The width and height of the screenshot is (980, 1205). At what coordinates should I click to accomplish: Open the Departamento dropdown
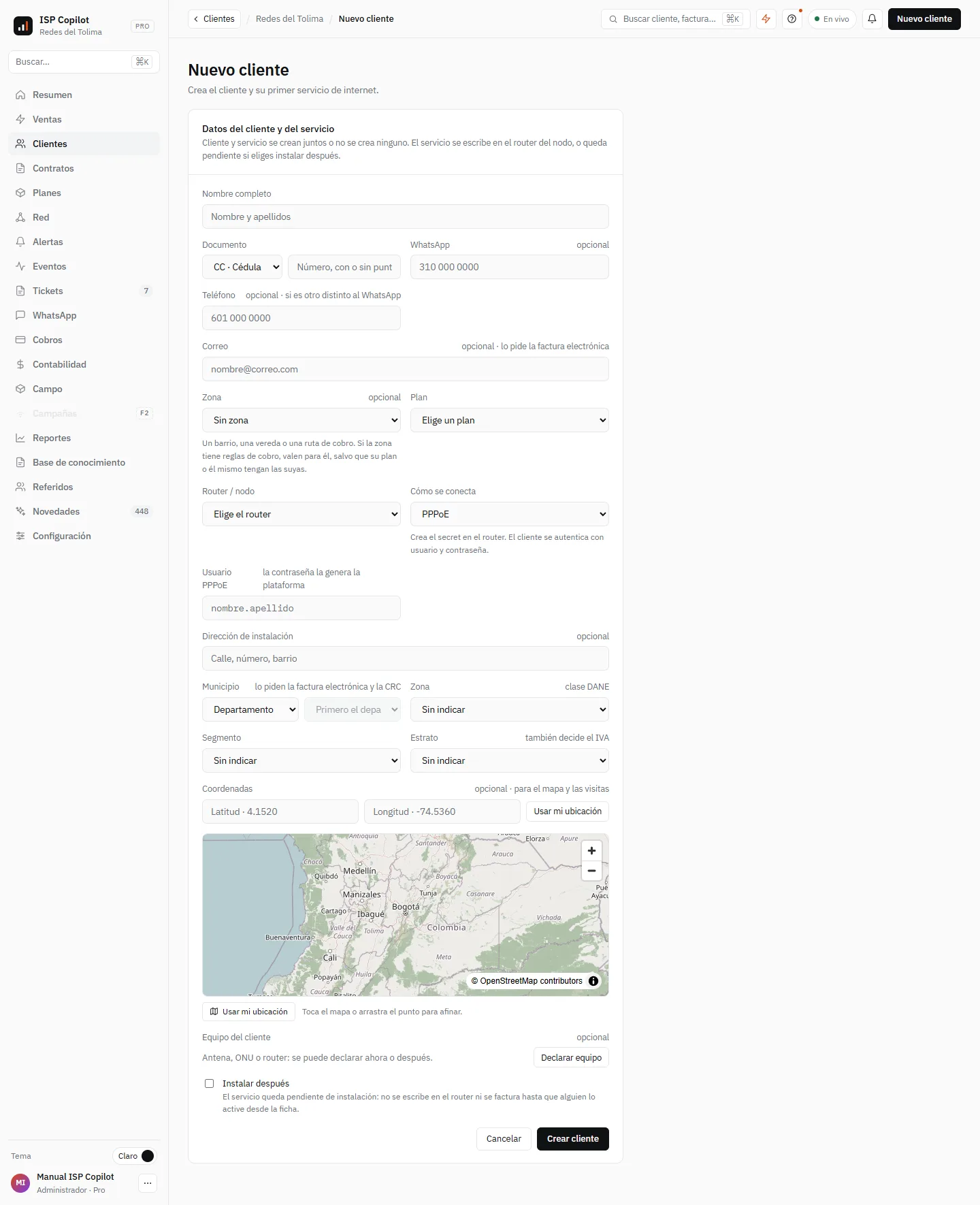point(250,709)
